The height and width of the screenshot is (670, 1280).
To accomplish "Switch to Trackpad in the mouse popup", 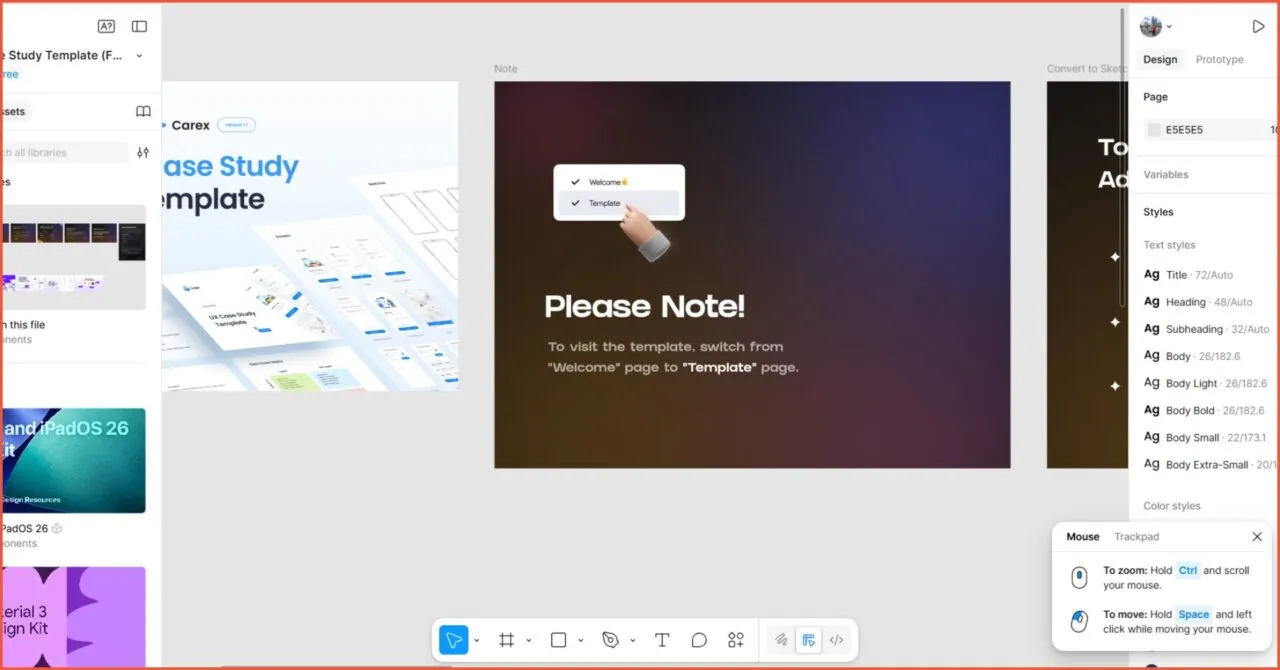I will (x=1136, y=536).
